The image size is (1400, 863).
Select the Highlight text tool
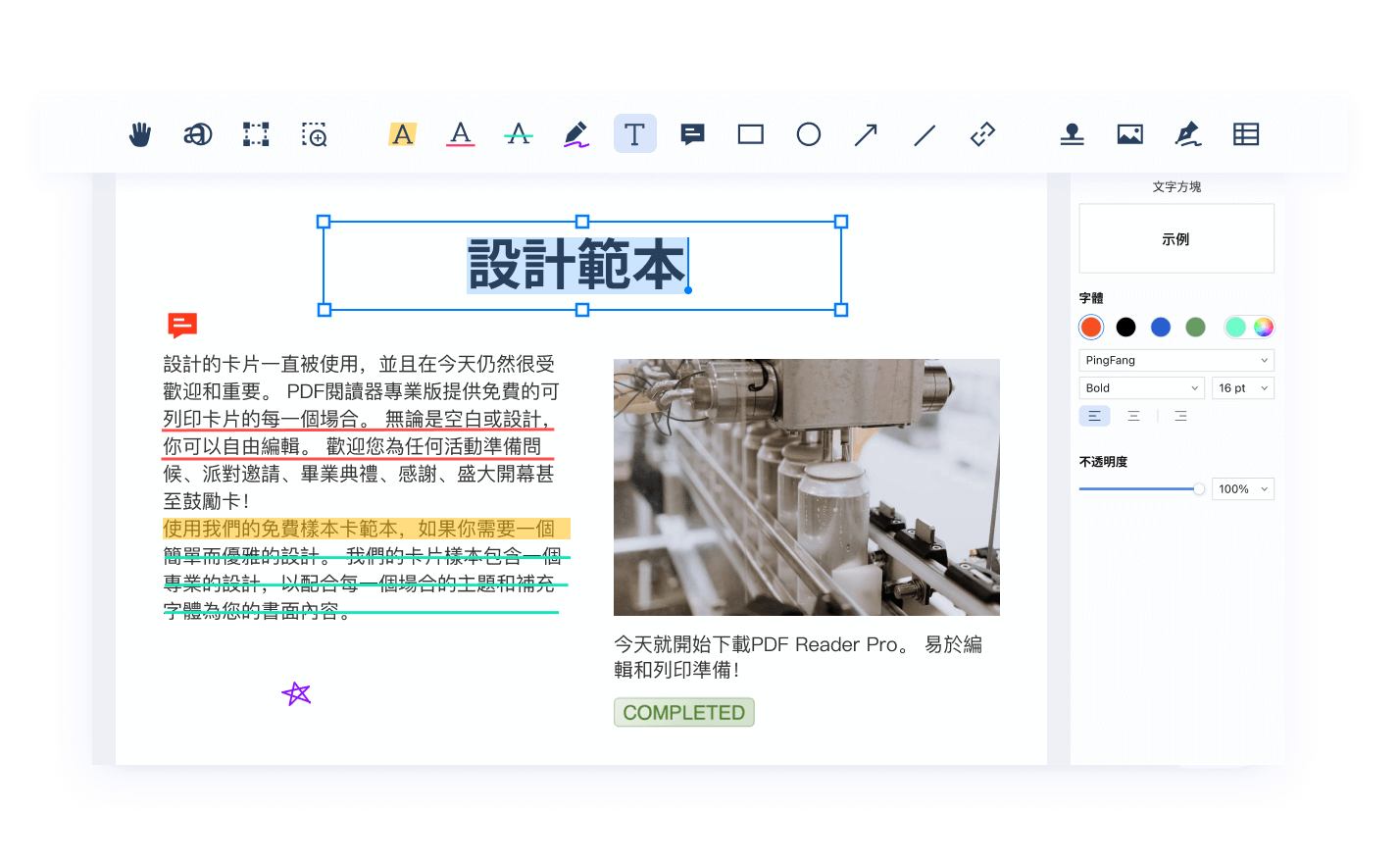402,134
